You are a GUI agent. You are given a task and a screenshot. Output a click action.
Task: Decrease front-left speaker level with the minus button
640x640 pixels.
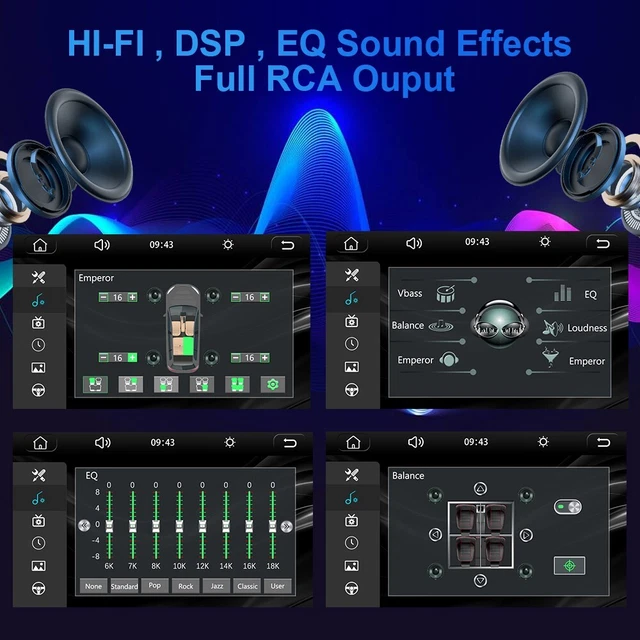click(104, 297)
